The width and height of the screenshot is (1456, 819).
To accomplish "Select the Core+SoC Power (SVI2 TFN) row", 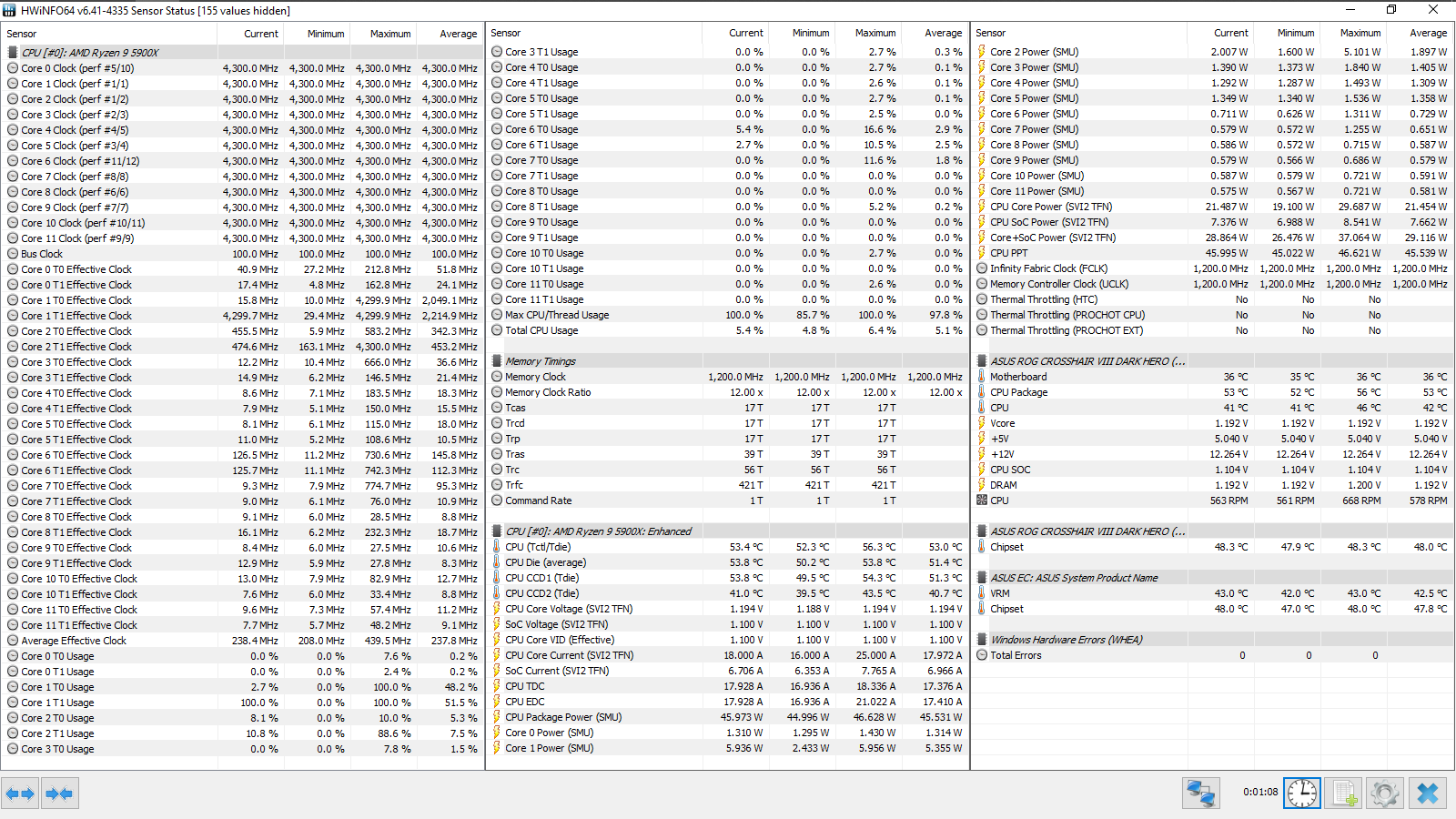I will click(1213, 238).
